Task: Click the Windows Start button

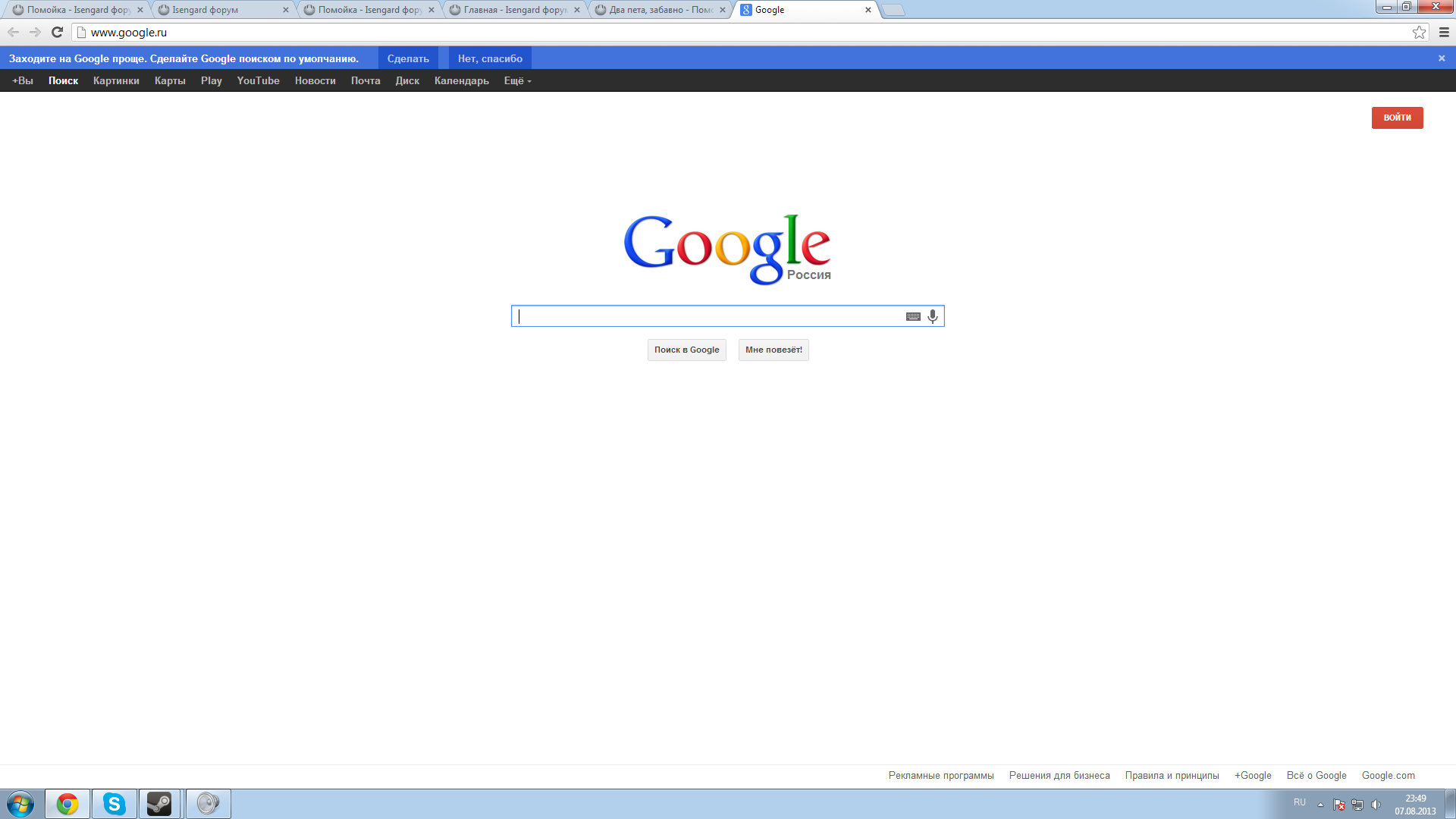Action: pyautogui.click(x=17, y=804)
